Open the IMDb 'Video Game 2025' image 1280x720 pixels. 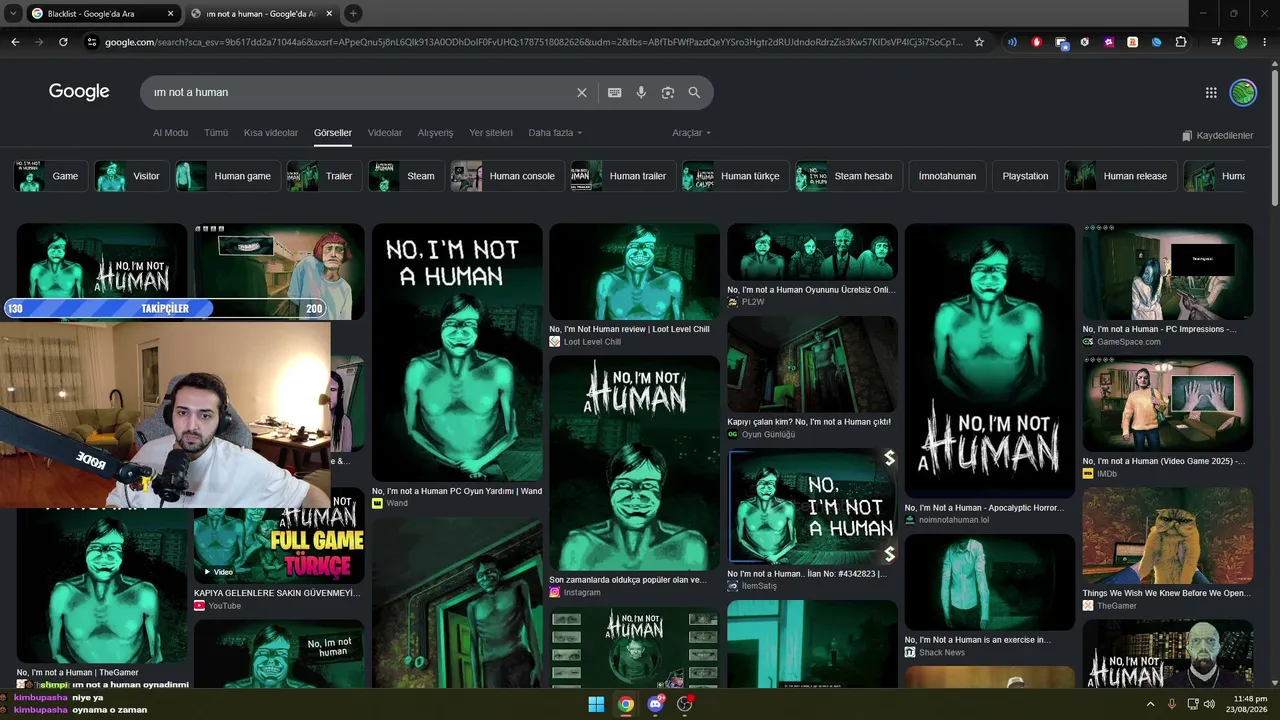pos(1167,404)
